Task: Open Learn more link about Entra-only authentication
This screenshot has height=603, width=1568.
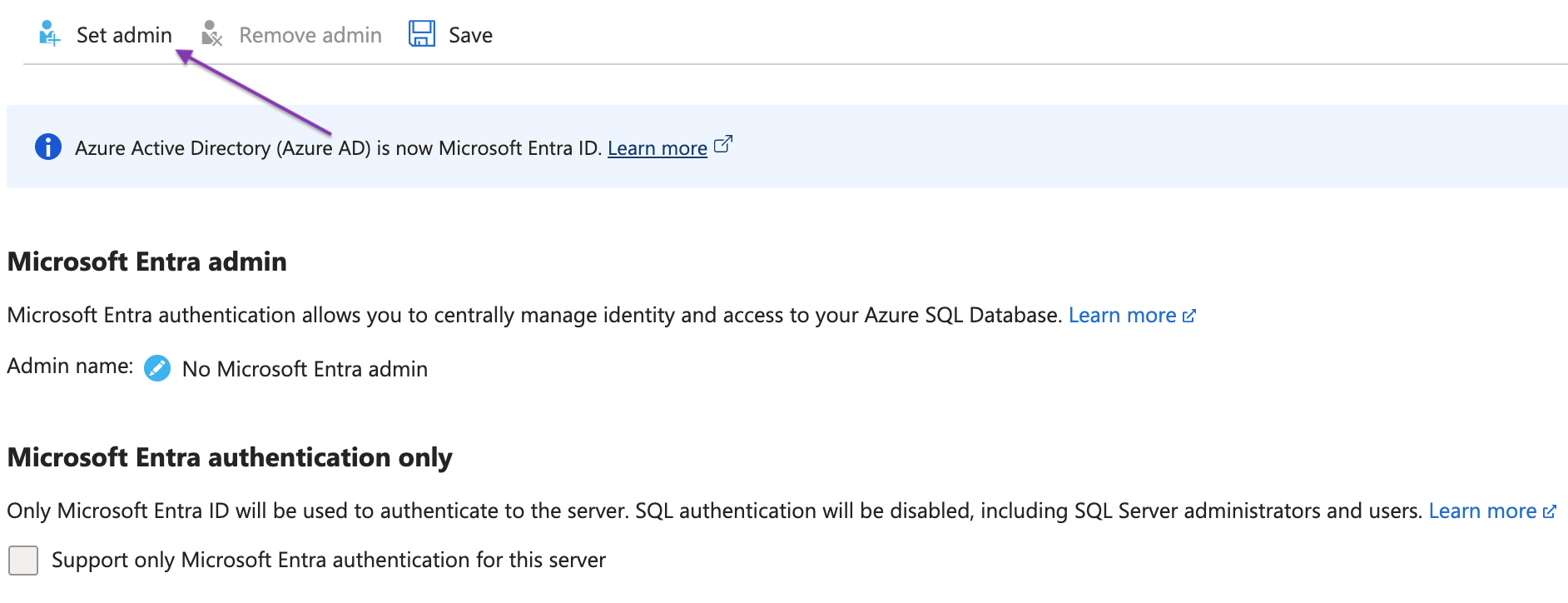Action: click(1481, 511)
